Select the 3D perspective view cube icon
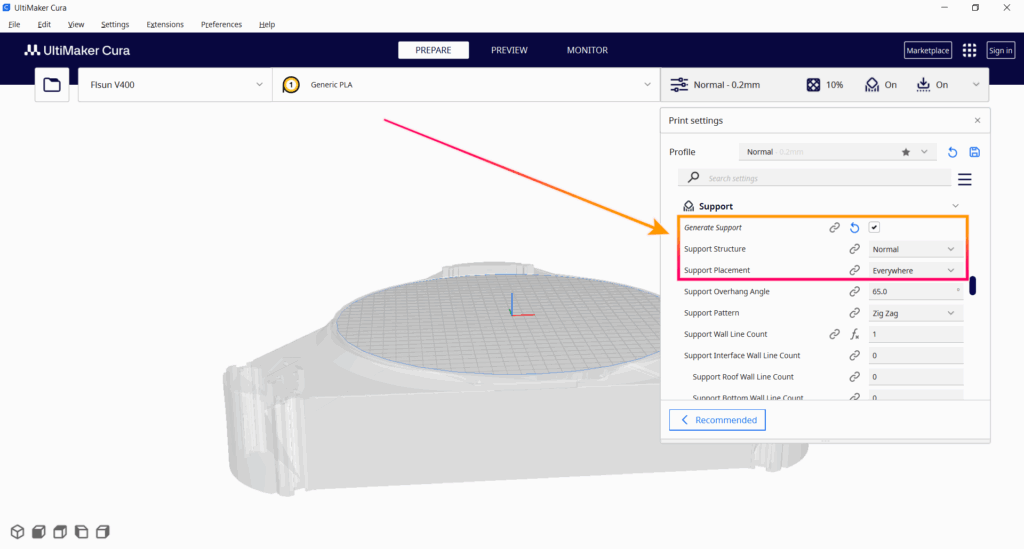This screenshot has height=549, width=1024. pyautogui.click(x=18, y=532)
